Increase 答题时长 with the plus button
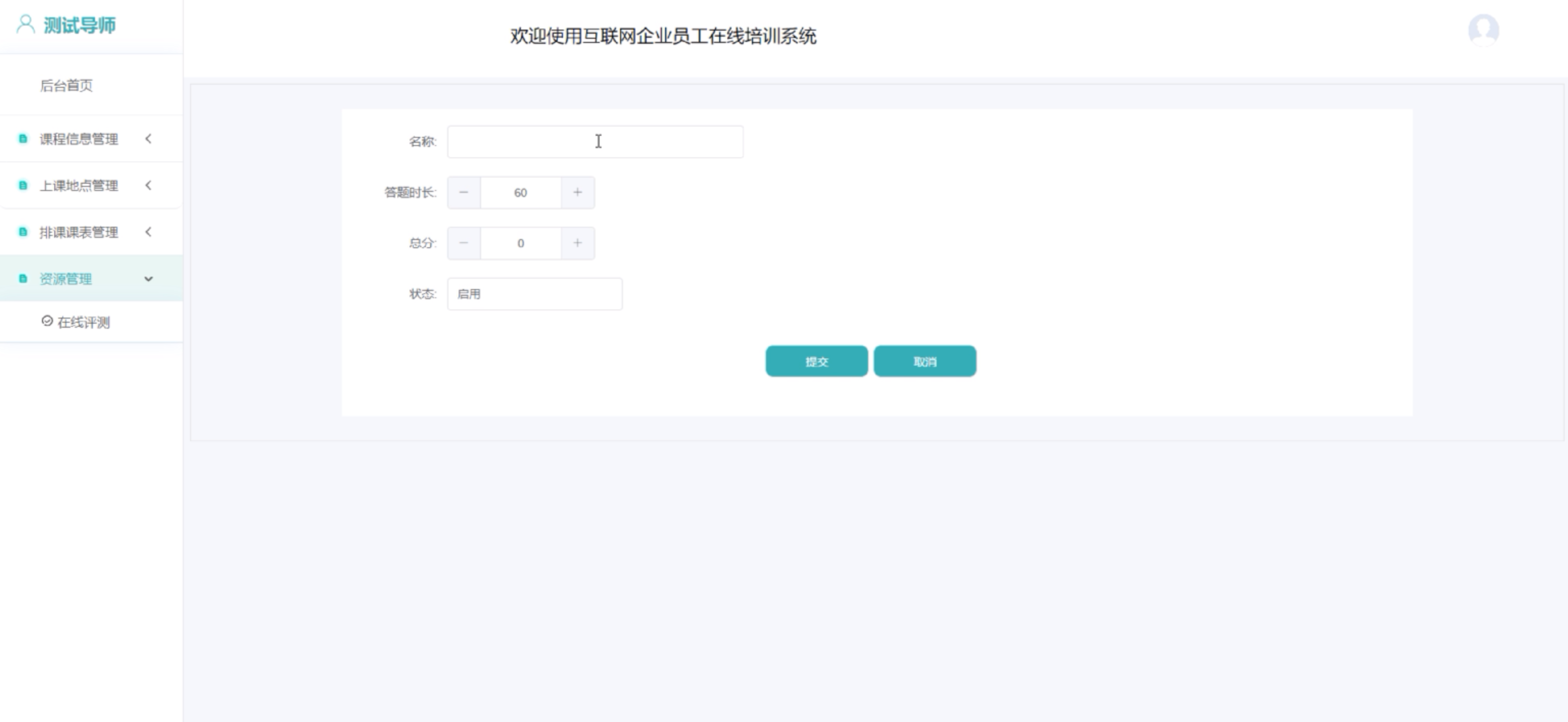This screenshot has height=722, width=1568. point(577,192)
